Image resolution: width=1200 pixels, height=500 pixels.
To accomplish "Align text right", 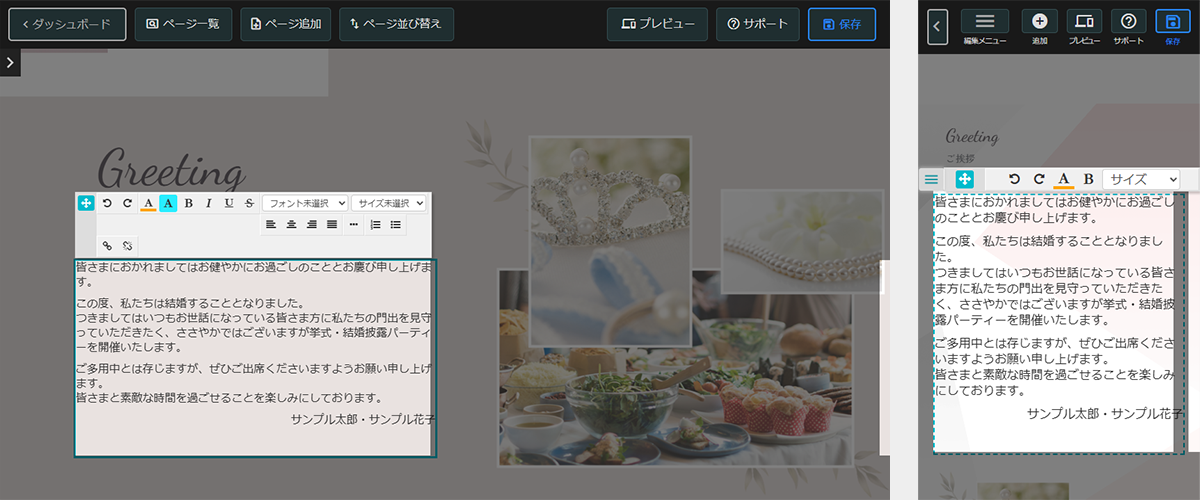I will pos(312,225).
